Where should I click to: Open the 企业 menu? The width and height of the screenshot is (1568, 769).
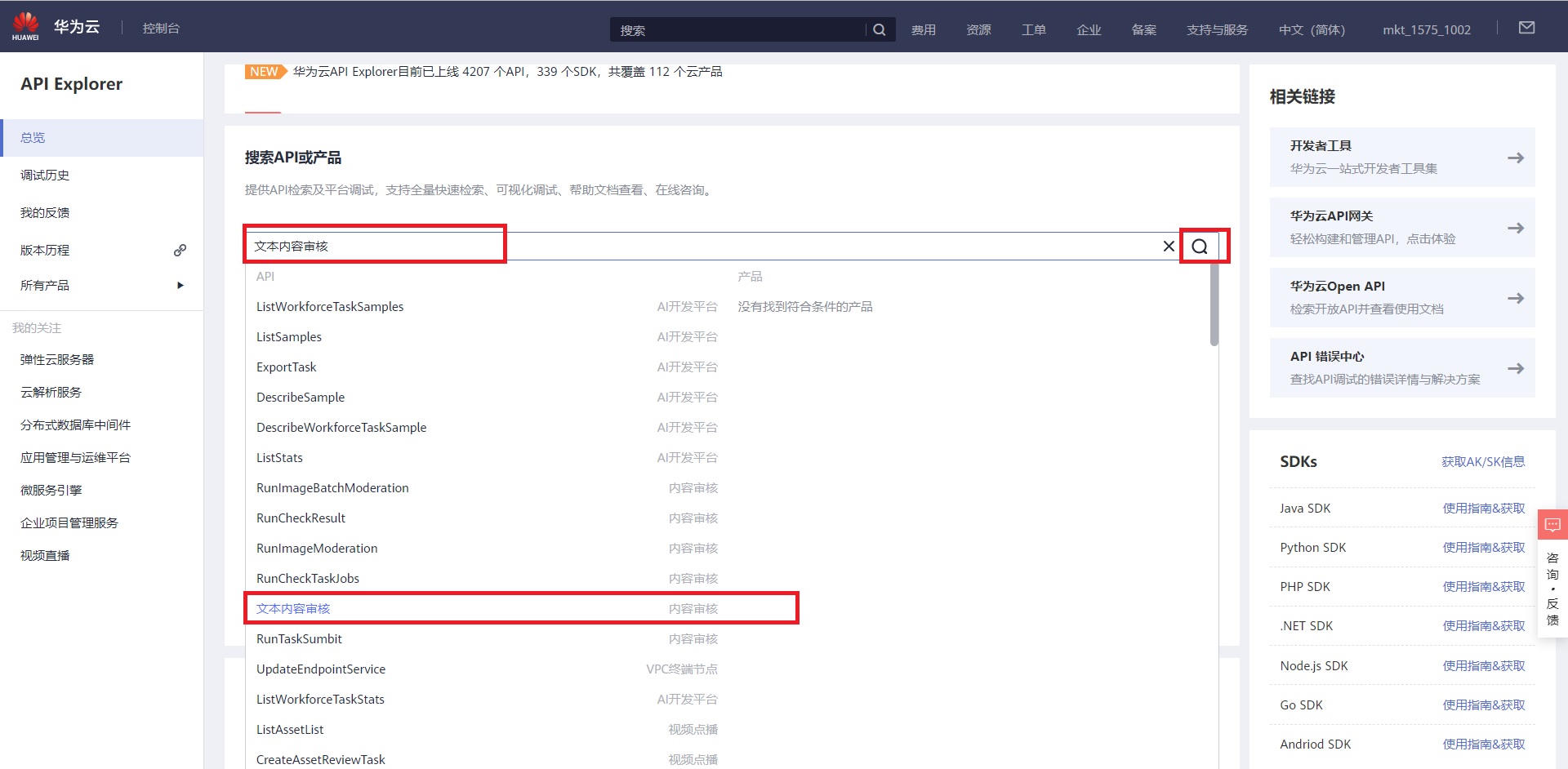click(x=1089, y=30)
